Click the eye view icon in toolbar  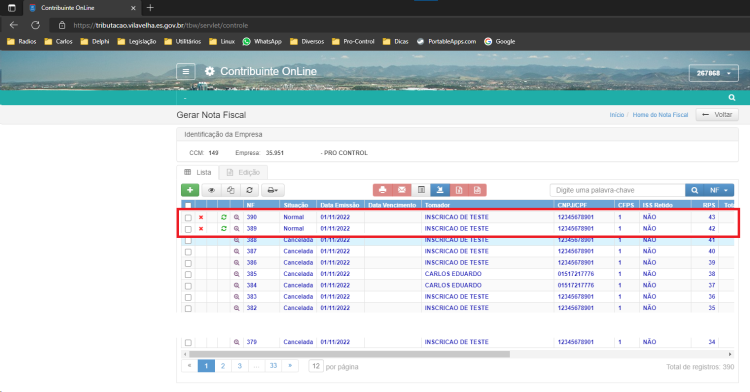point(211,190)
